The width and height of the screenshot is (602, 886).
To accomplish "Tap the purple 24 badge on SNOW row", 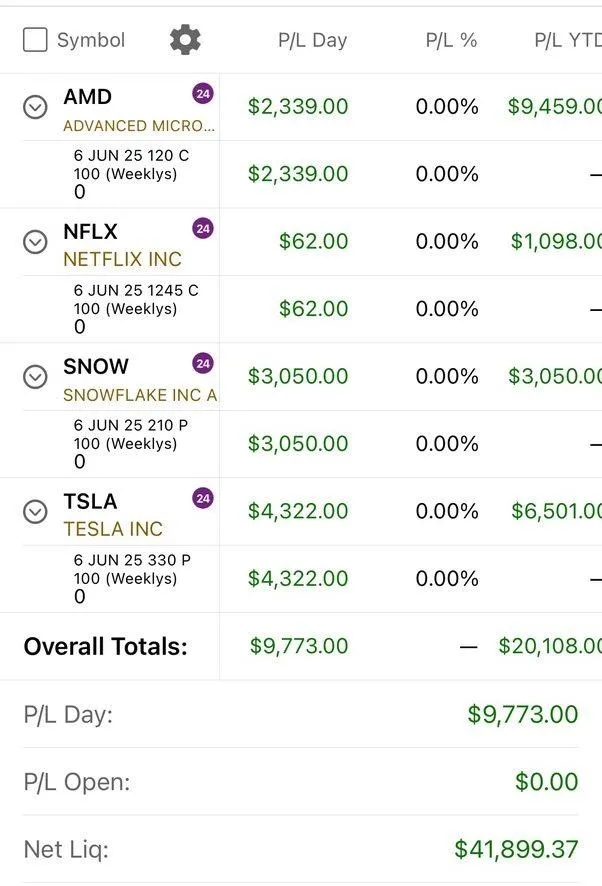I will pos(203,364).
